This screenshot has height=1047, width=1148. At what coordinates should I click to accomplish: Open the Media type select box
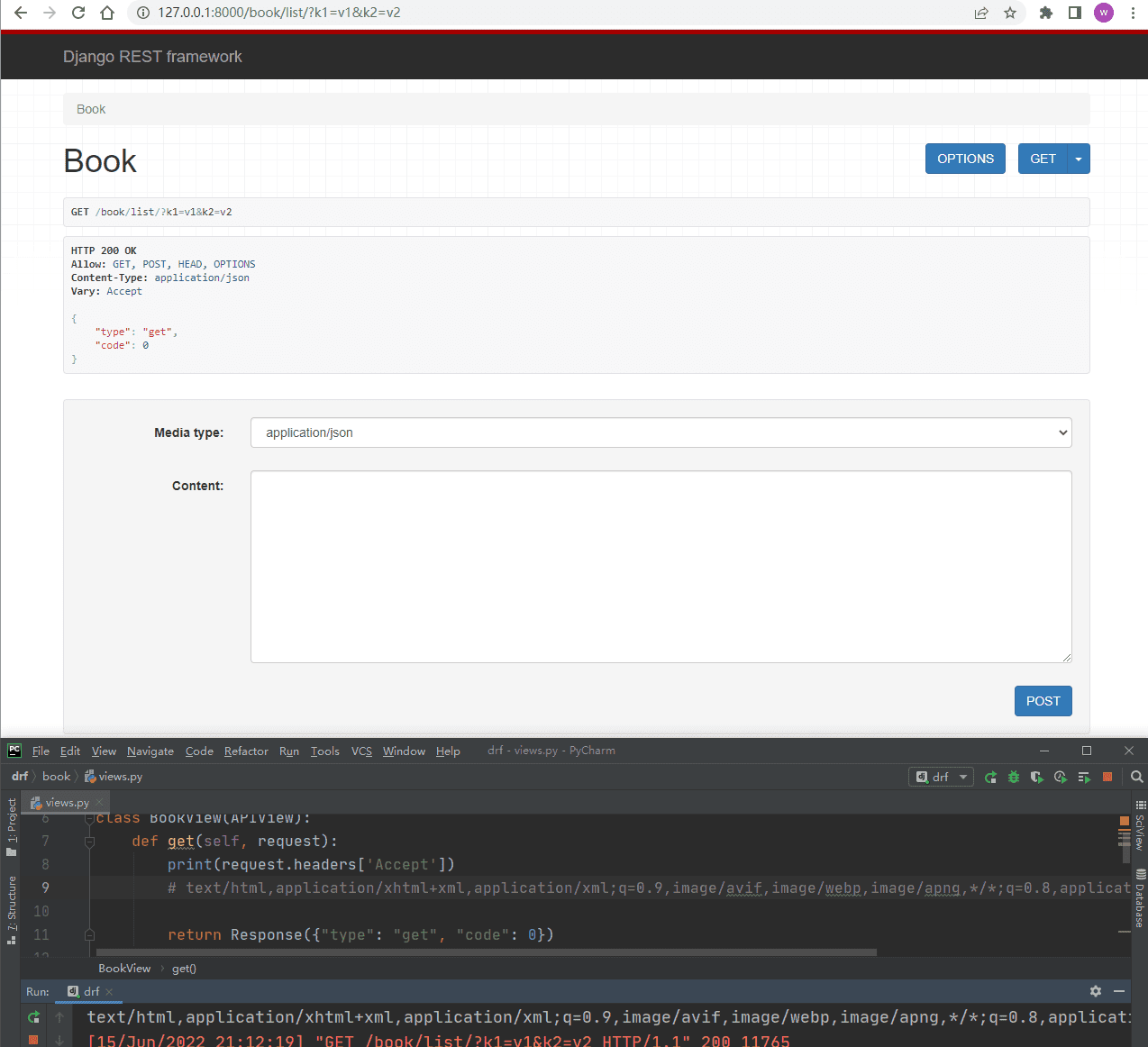[661, 432]
